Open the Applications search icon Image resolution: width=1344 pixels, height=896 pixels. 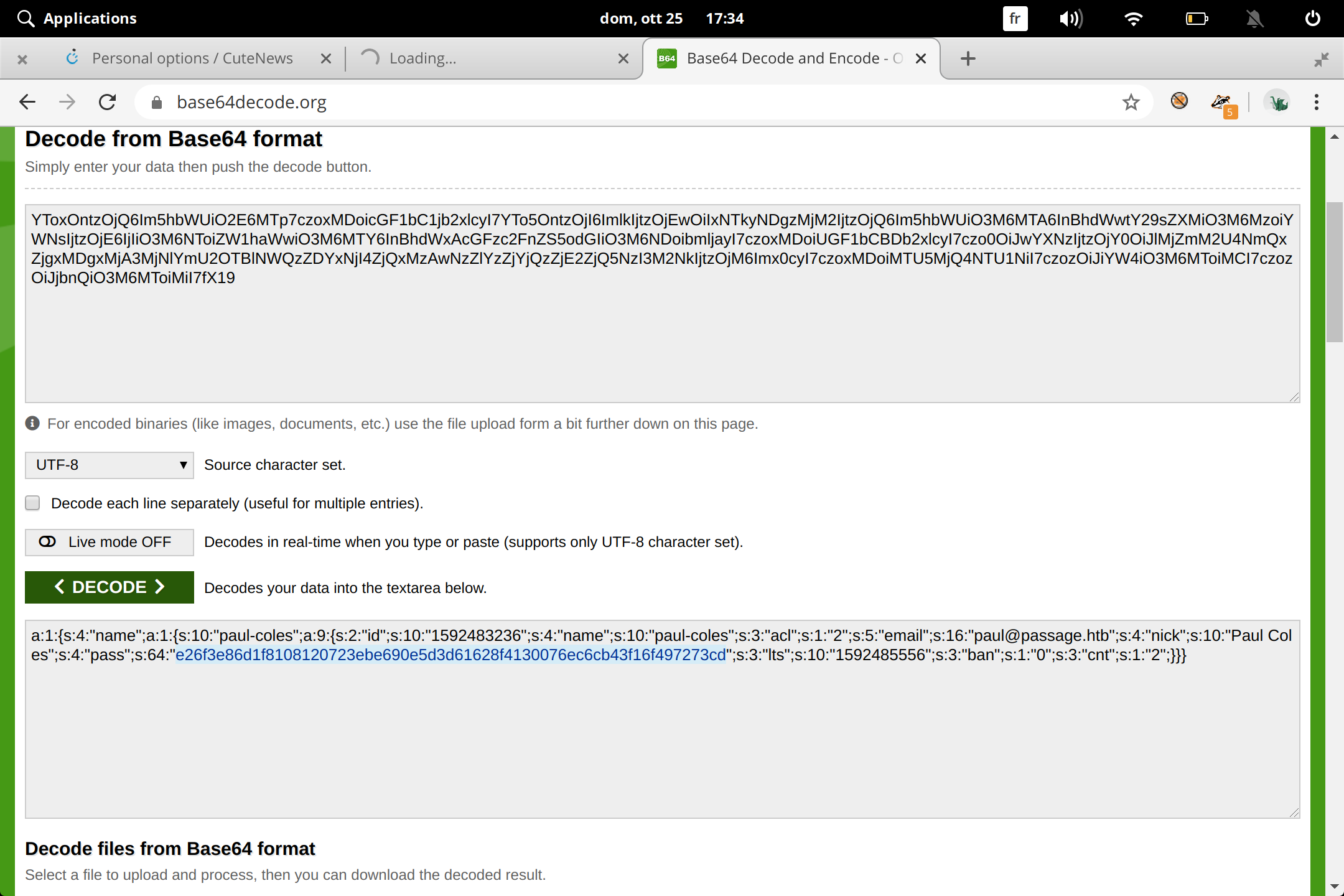coord(25,19)
